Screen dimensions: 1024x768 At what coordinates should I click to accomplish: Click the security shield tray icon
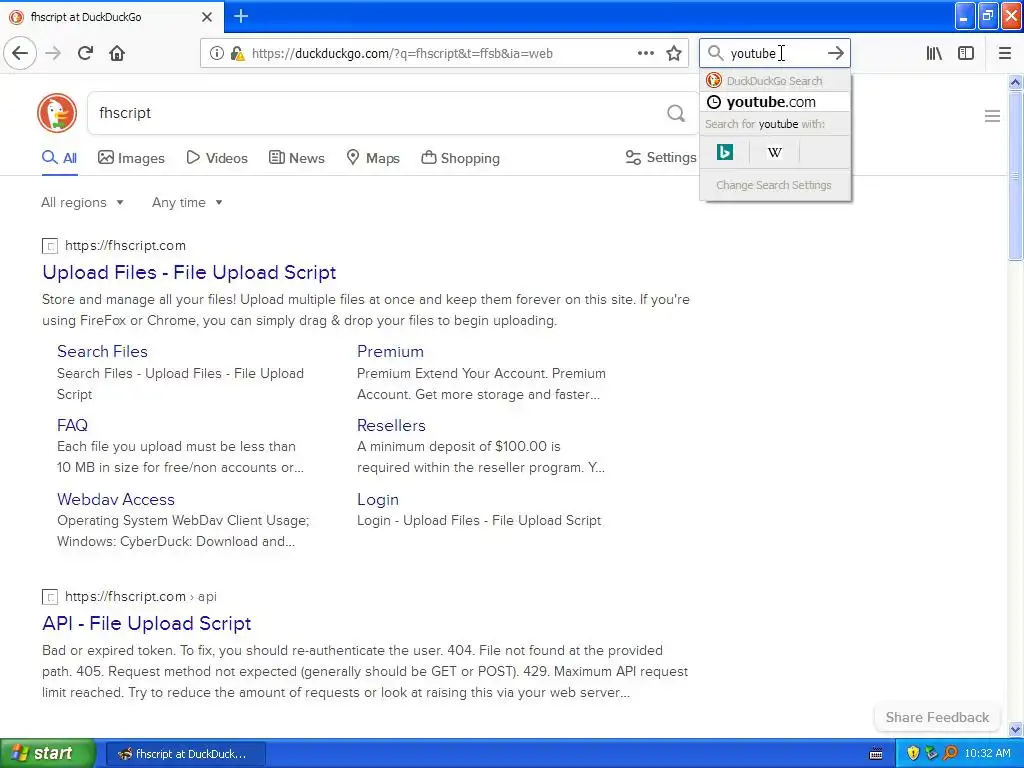coord(913,754)
